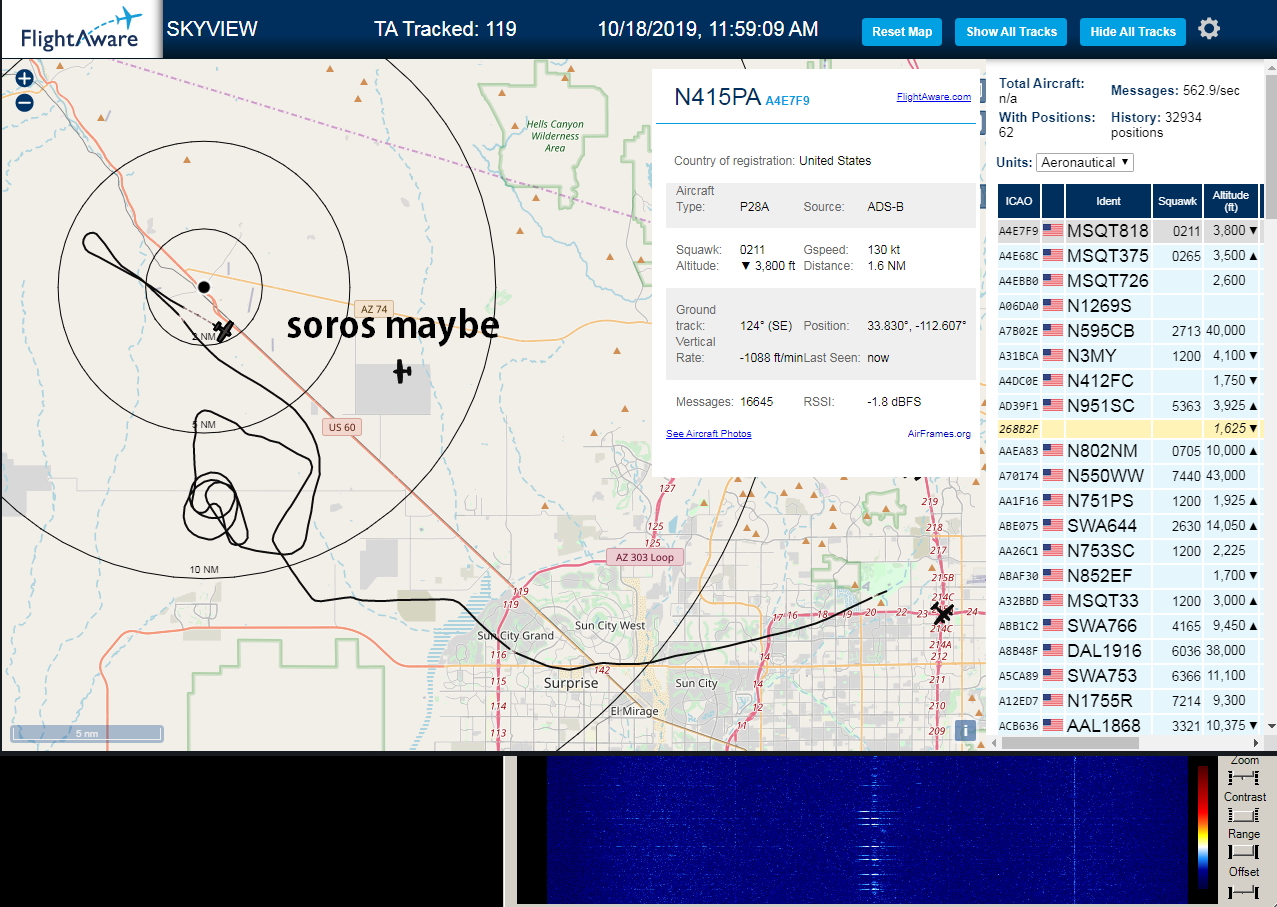1277x907 pixels.
Task: Open See Aircraft Photos link
Action: pos(709,433)
